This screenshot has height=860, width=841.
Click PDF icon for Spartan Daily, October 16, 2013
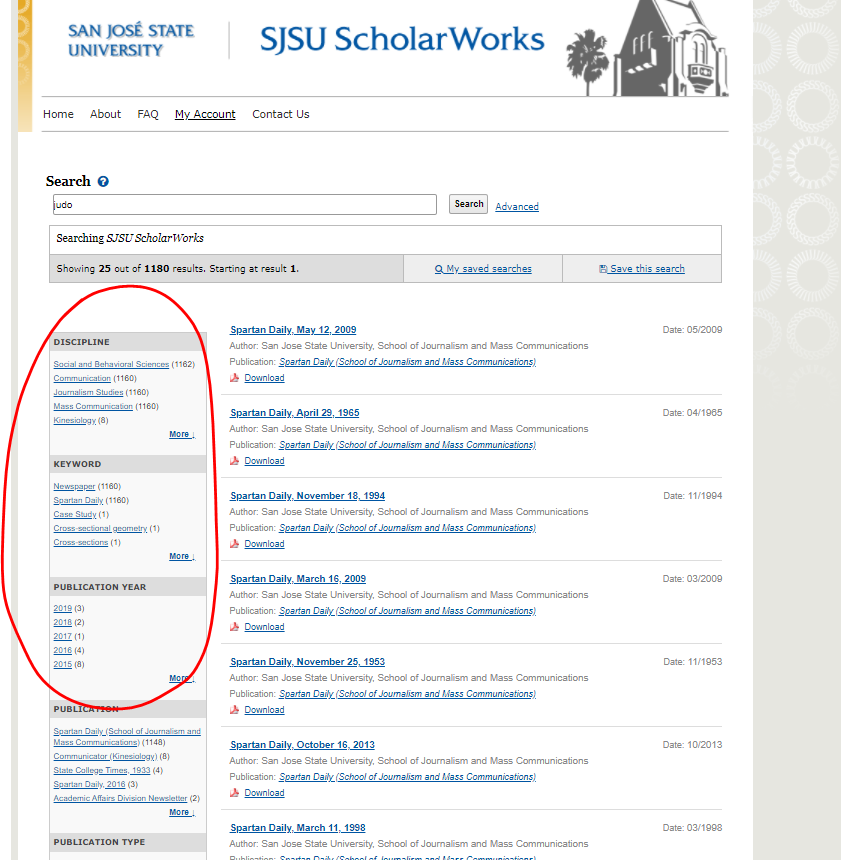(235, 793)
